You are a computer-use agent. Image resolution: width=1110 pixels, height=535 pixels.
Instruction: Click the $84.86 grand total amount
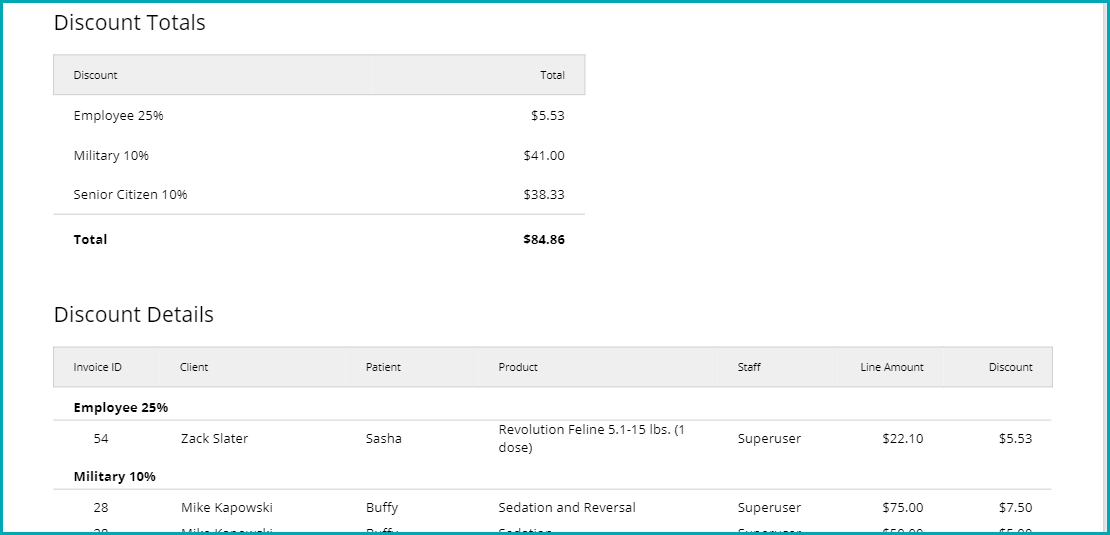(x=543, y=240)
